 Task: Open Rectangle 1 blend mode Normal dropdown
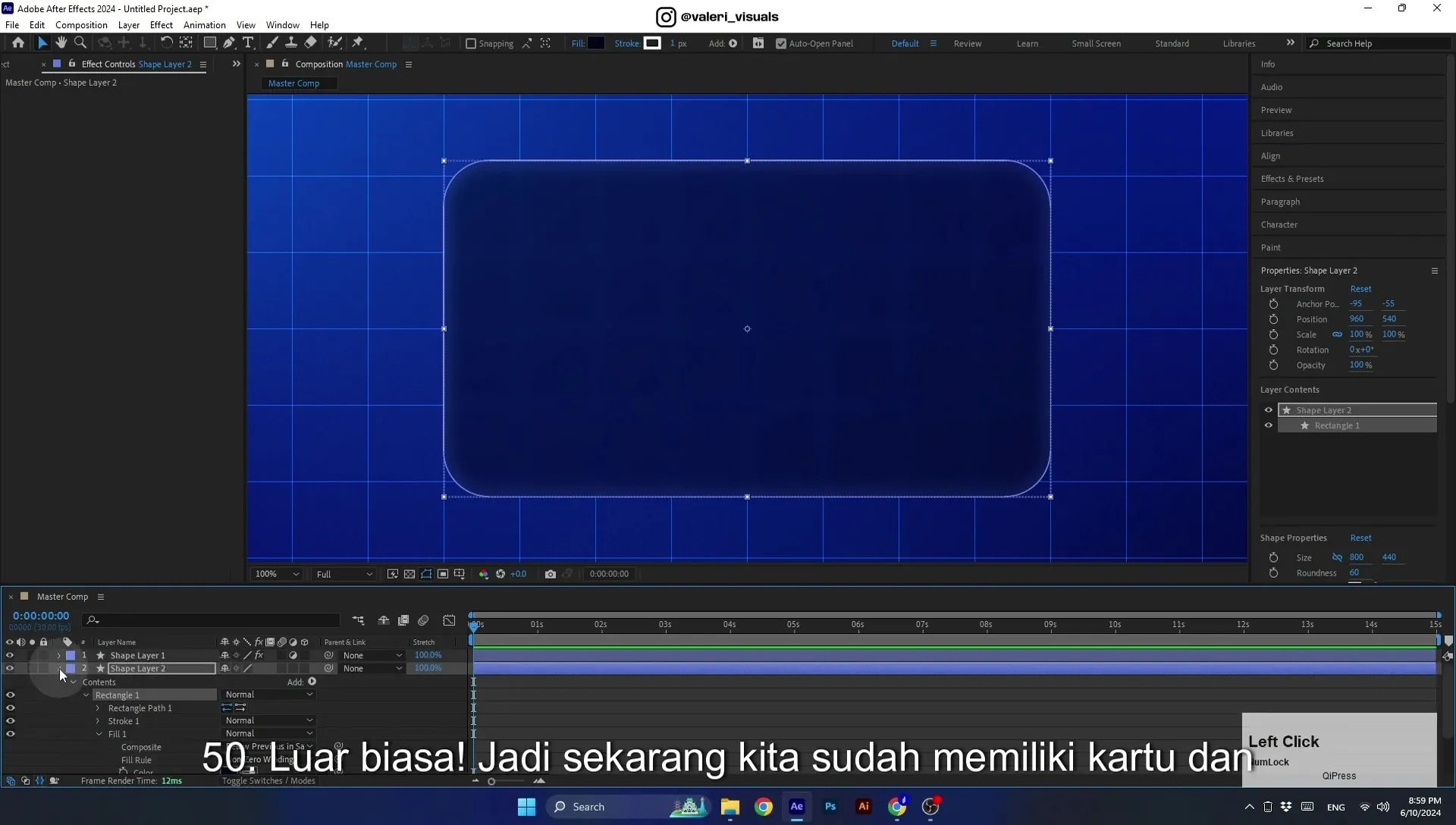point(268,695)
